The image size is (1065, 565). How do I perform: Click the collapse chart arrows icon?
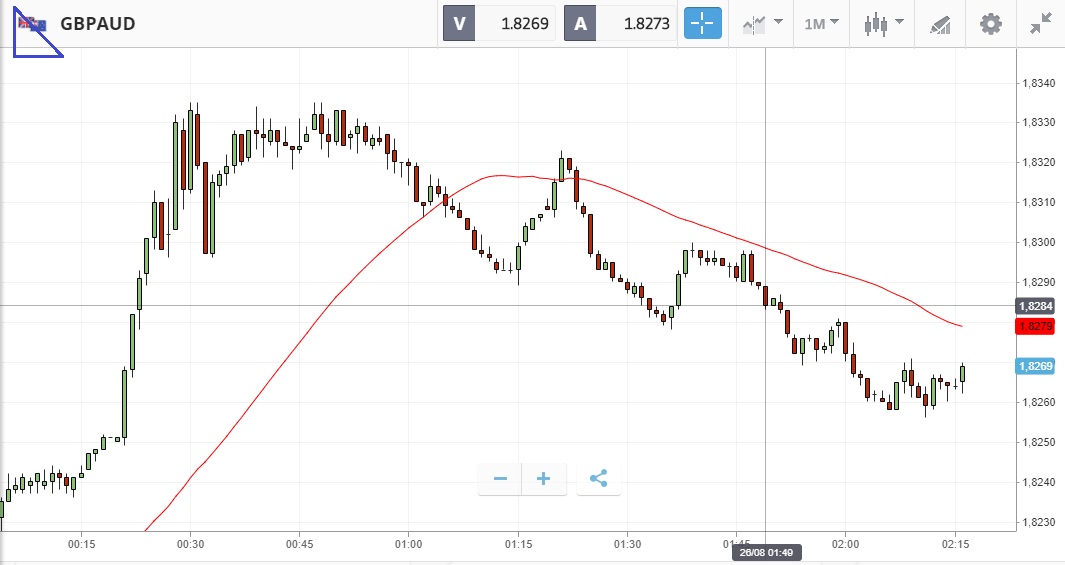1041,23
